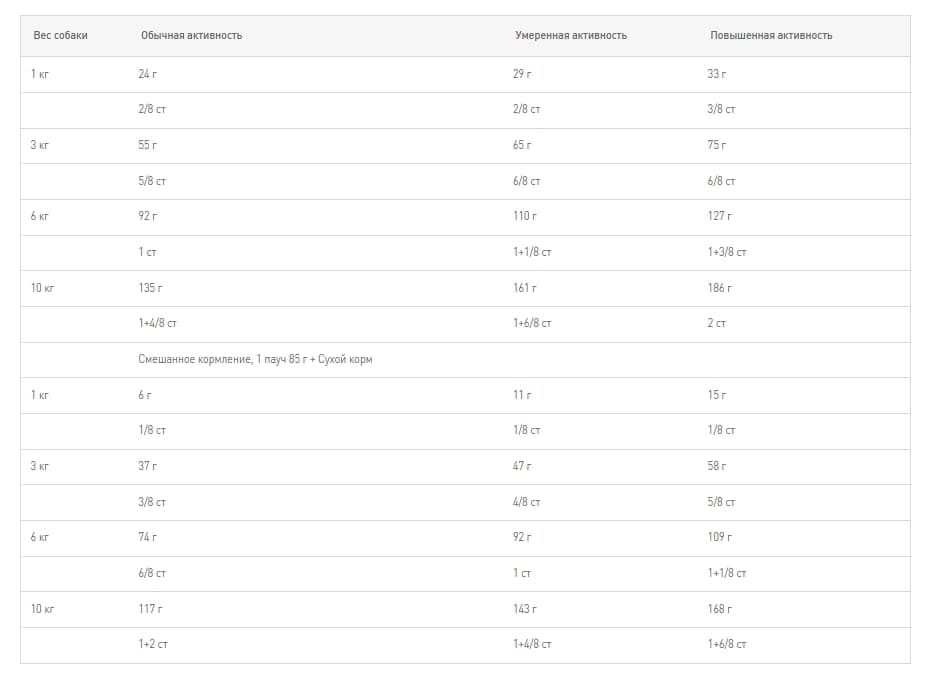
Task: Click the "127 г" cell
Action: pyautogui.click(x=720, y=216)
